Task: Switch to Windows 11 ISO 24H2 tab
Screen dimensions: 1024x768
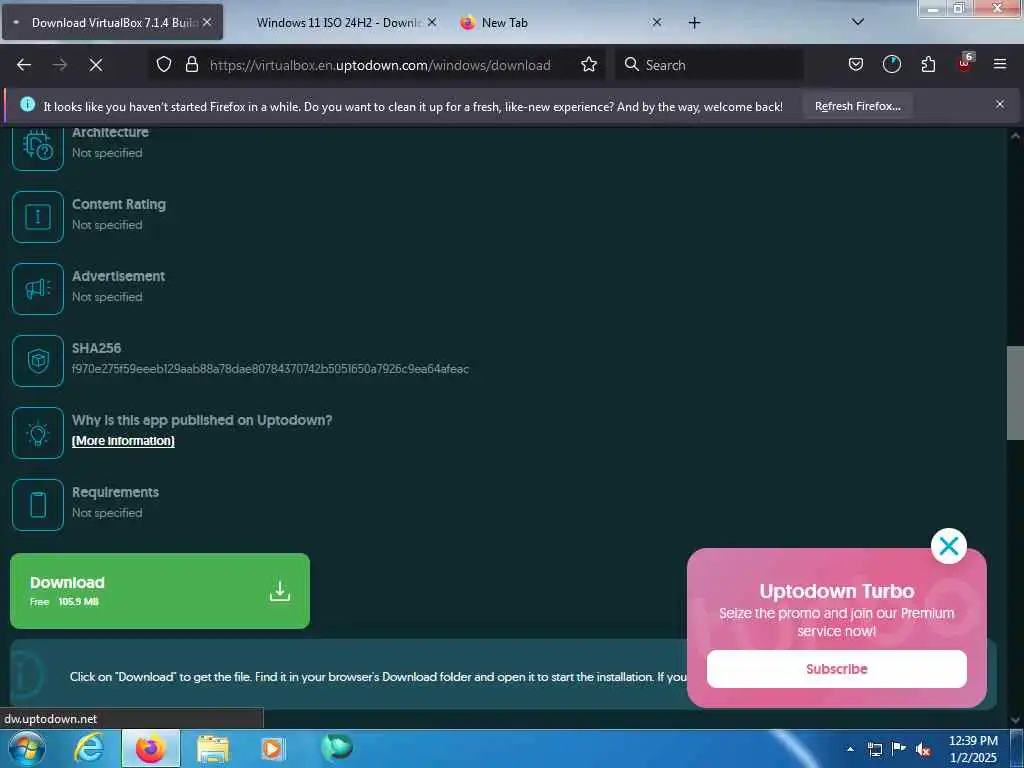Action: coord(338,22)
